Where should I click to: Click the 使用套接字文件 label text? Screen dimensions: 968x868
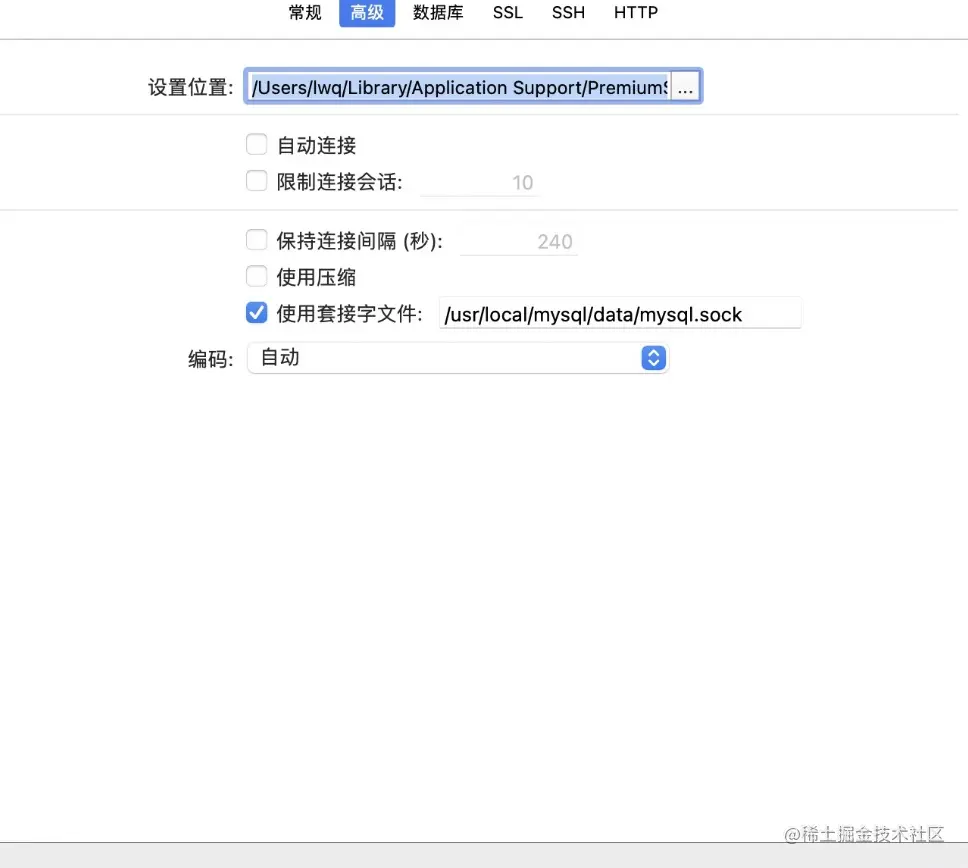pos(349,314)
